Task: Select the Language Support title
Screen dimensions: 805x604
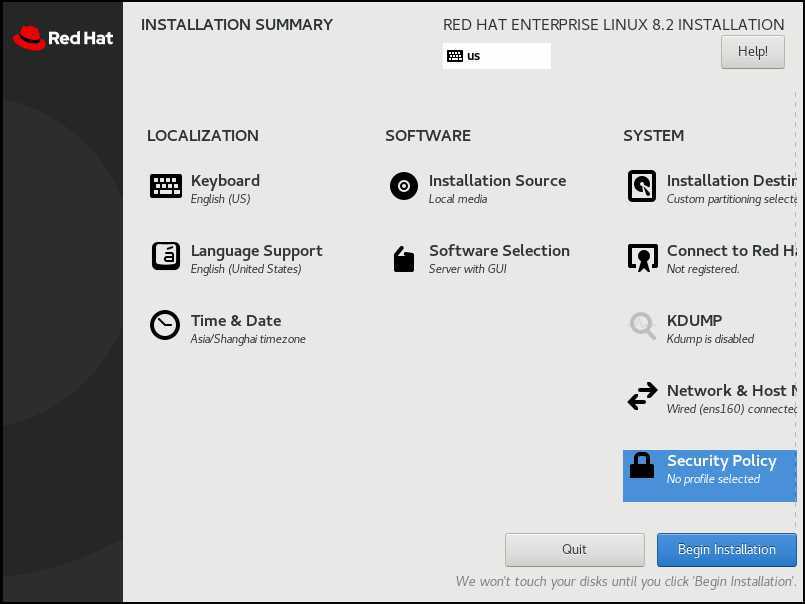Action: [257, 251]
